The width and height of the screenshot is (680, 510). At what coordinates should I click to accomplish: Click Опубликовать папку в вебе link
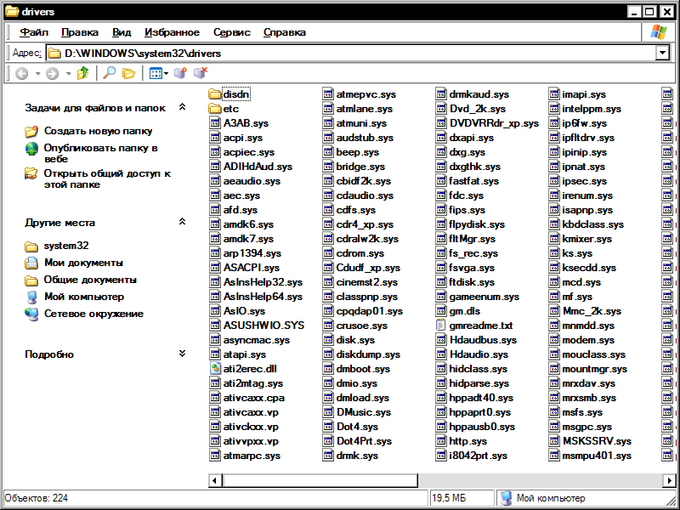point(101,154)
